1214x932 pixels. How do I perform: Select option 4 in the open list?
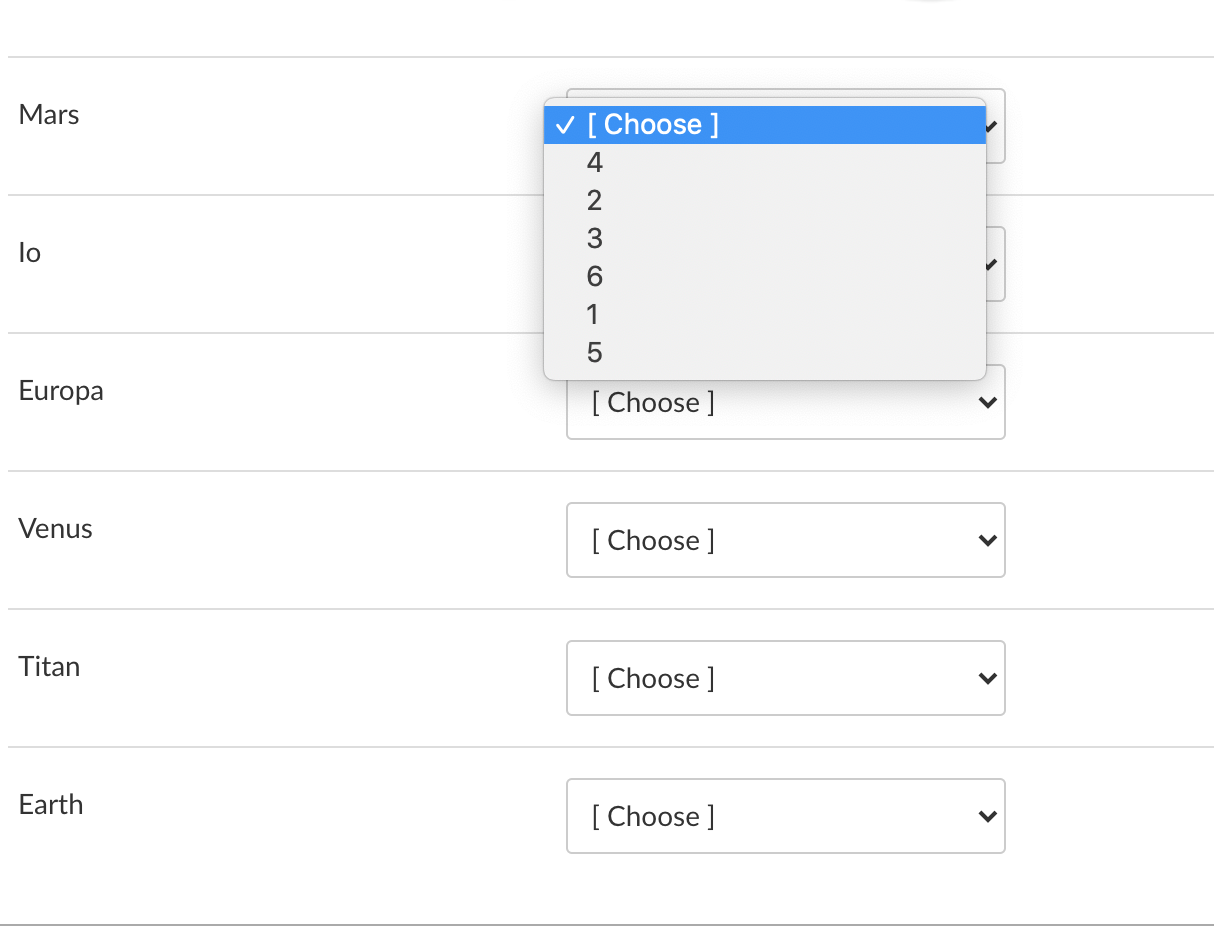tap(765, 163)
